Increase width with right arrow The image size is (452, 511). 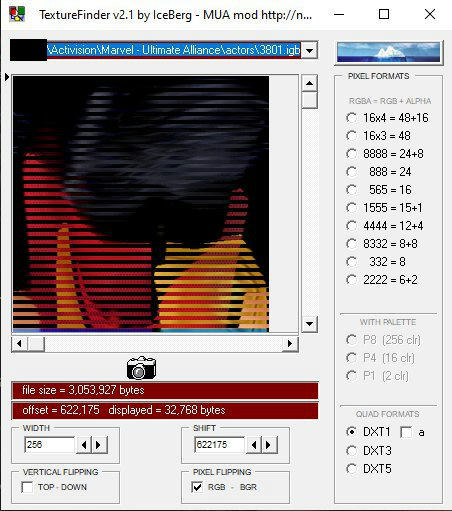coord(99,445)
